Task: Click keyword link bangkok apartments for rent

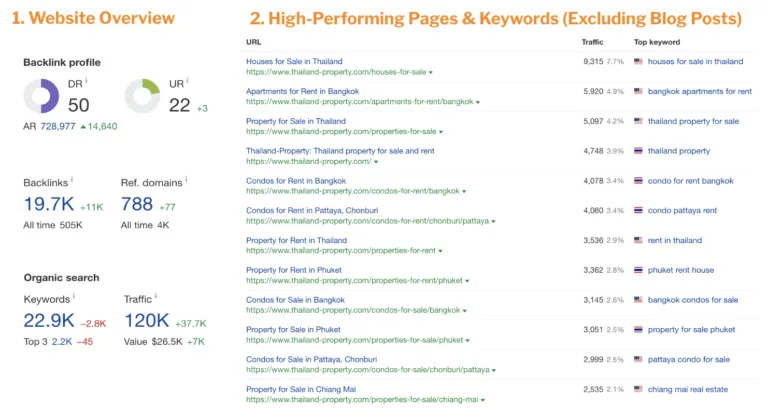Action: point(700,91)
